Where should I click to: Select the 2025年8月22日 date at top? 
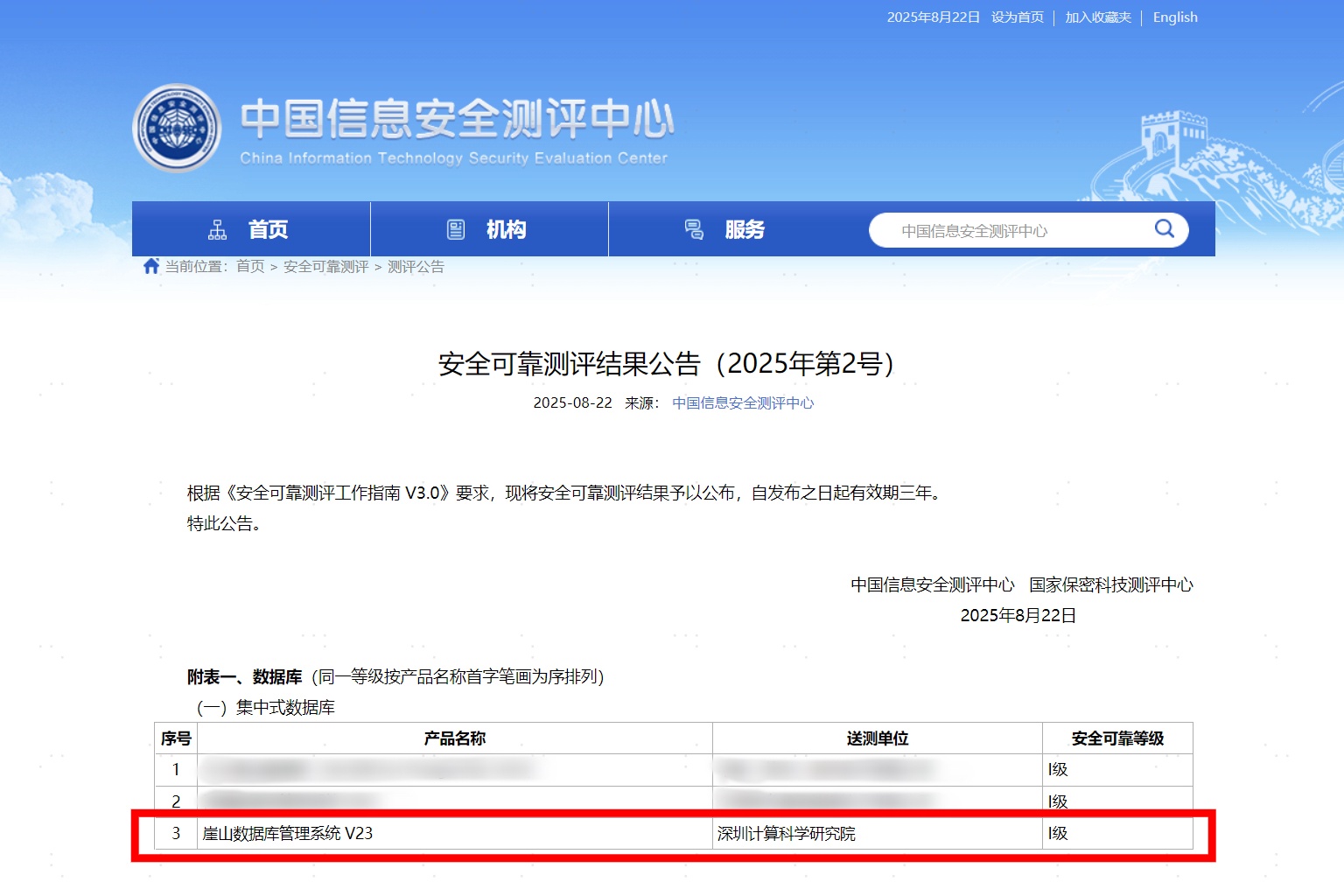[934, 17]
